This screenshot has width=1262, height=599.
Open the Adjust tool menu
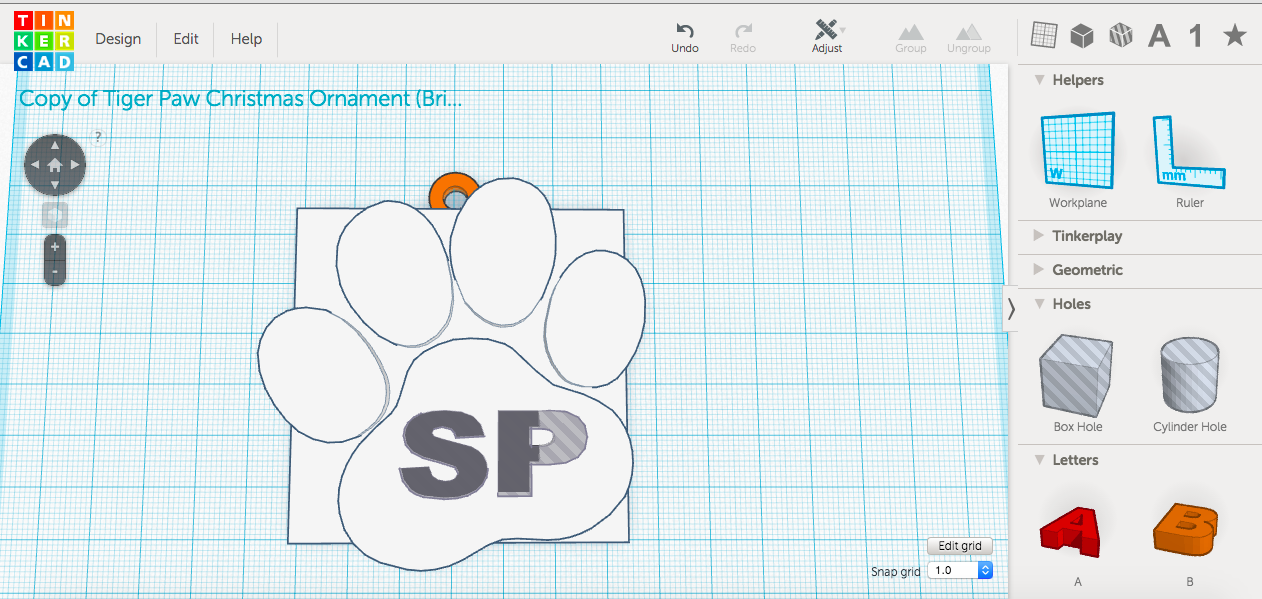[x=828, y=31]
